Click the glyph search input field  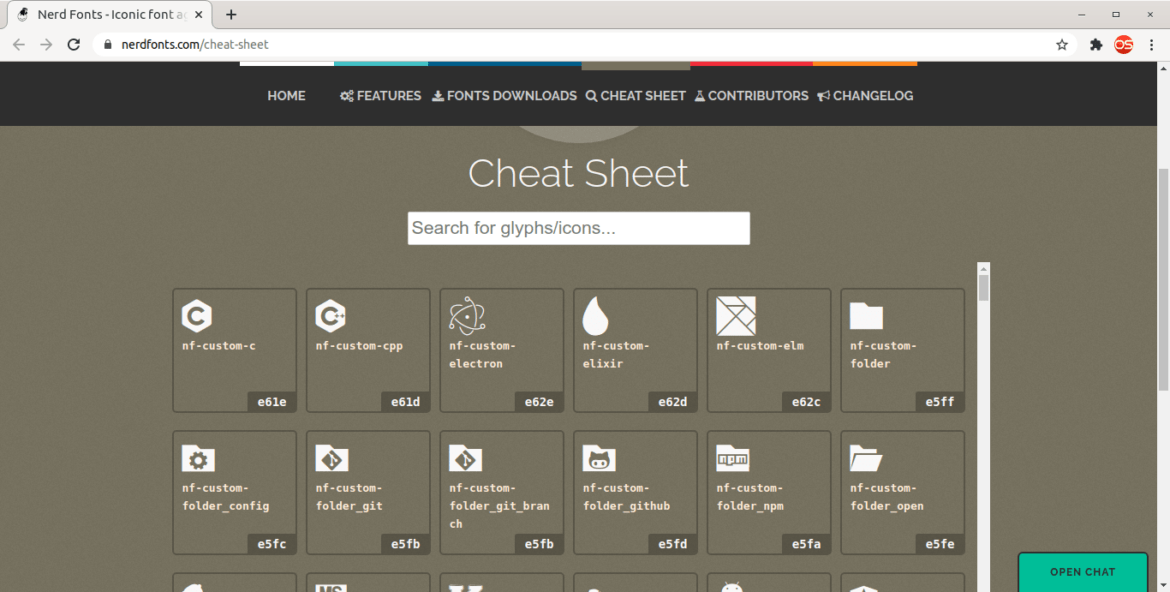578,228
